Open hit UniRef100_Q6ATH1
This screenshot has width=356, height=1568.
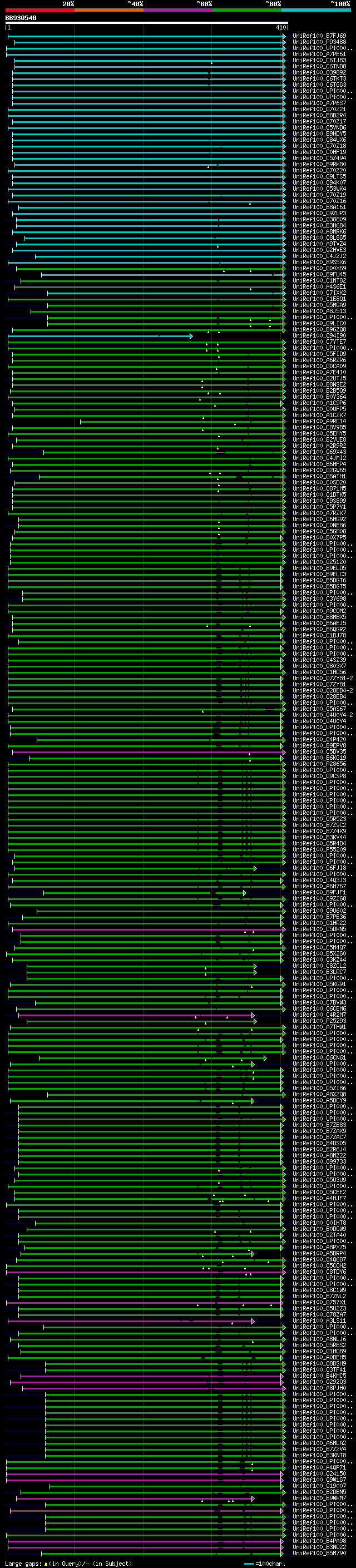point(319,476)
